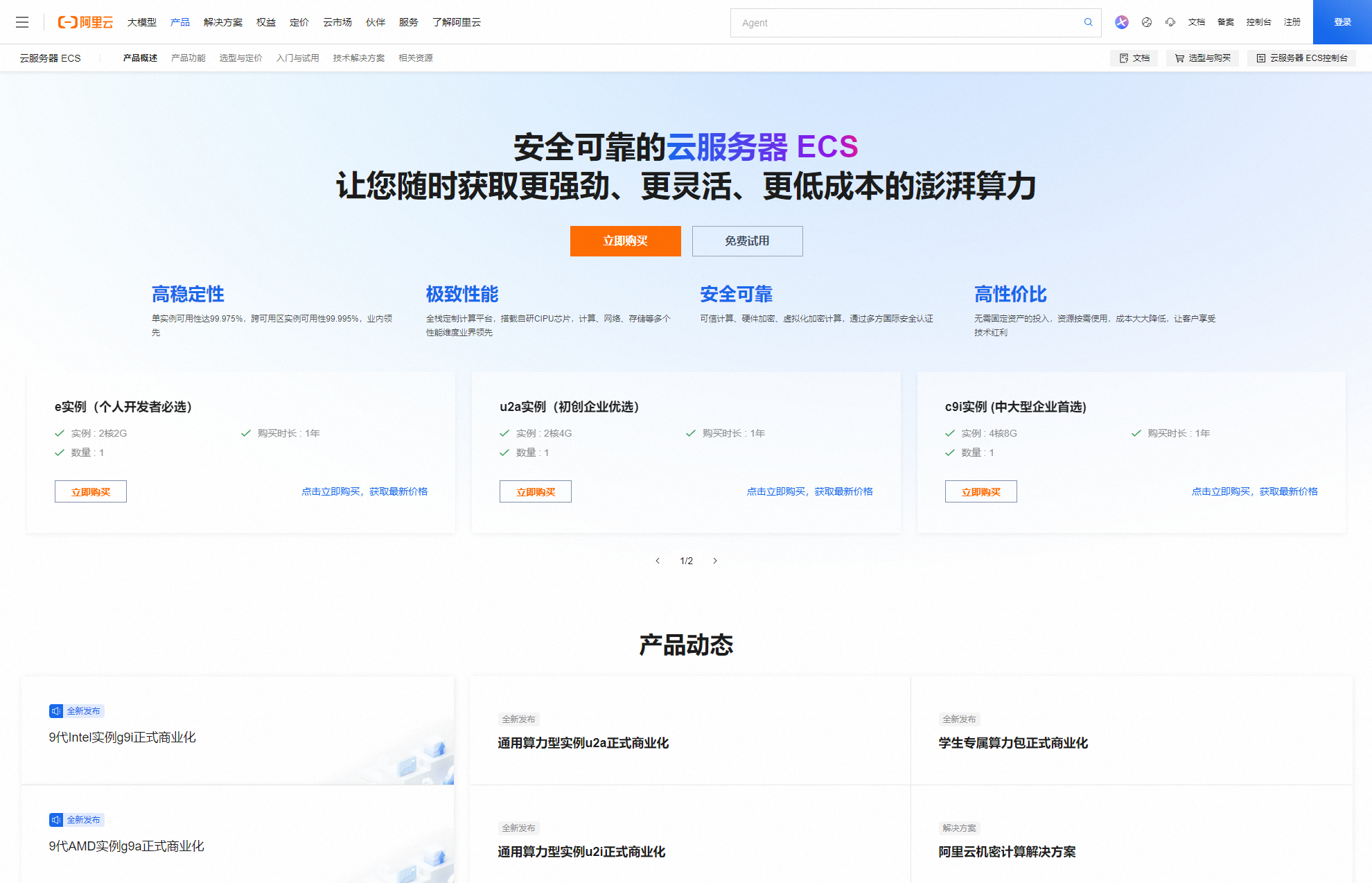This screenshot has height=883, width=1372.
Task: Click the orange hero 立即购买 button
Action: (626, 241)
